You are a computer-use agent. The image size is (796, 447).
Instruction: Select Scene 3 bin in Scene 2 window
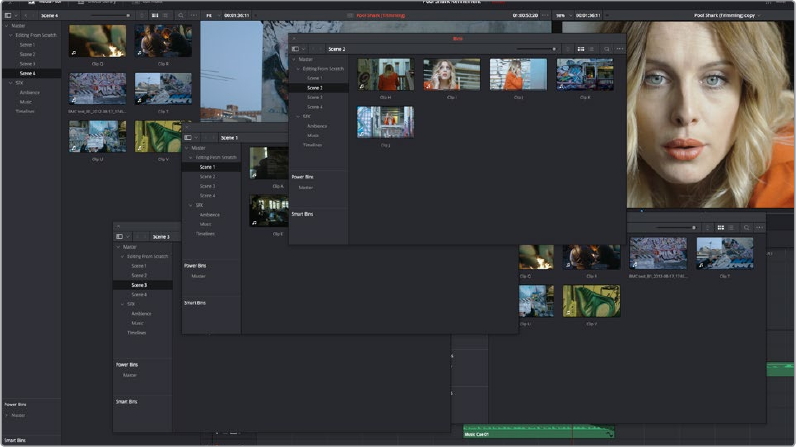(315, 97)
